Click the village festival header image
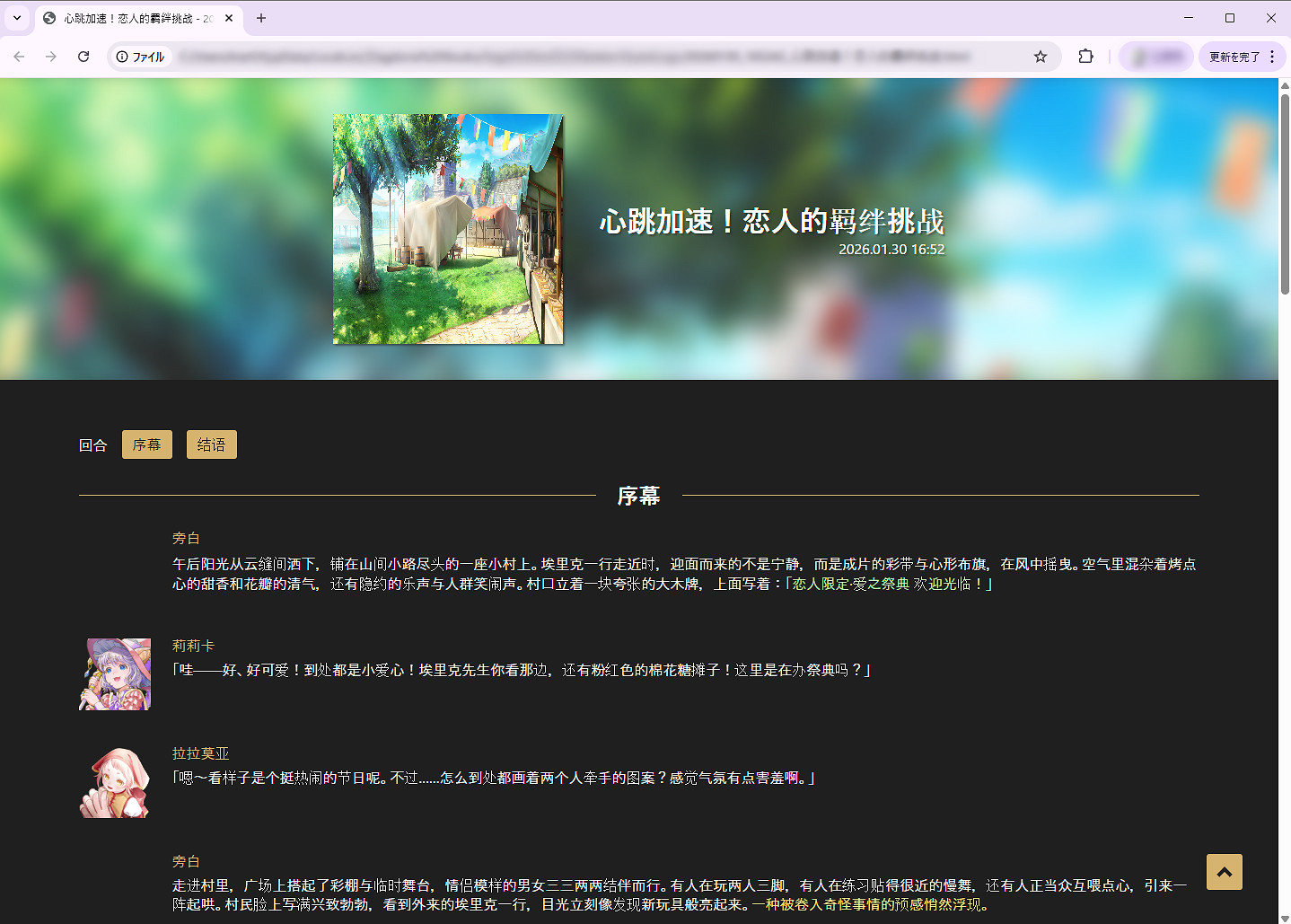The height and width of the screenshot is (924, 1291). coord(447,229)
